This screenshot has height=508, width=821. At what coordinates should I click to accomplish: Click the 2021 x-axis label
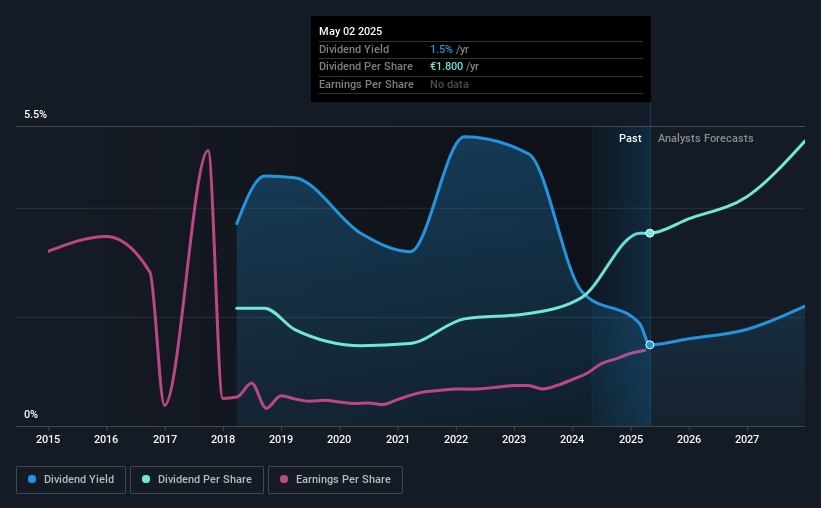tap(397, 439)
